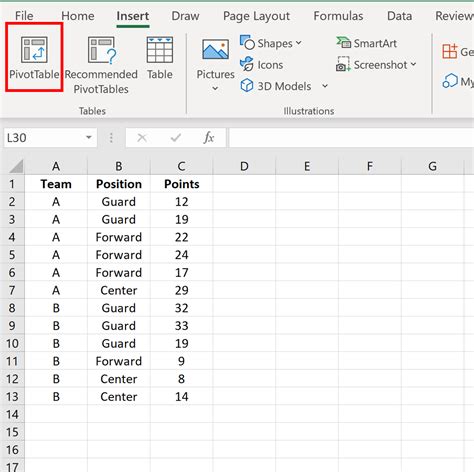Select column D header
Image resolution: width=474 pixels, height=472 pixels.
[244, 166]
